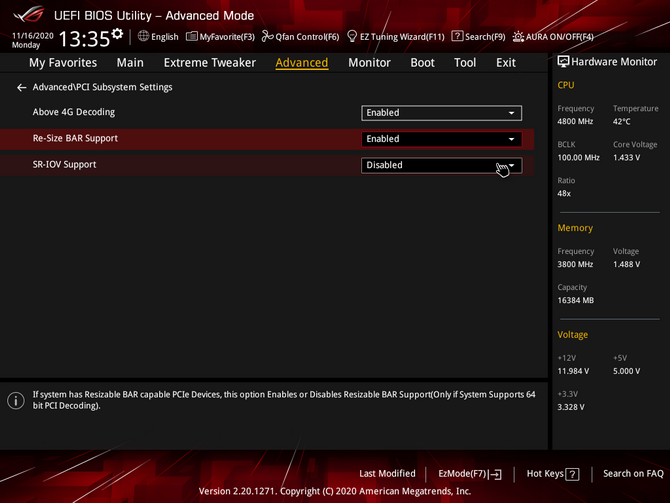Viewport: 670px width, 503px height.
Task: Click the ROG logo icon
Action: [28, 15]
